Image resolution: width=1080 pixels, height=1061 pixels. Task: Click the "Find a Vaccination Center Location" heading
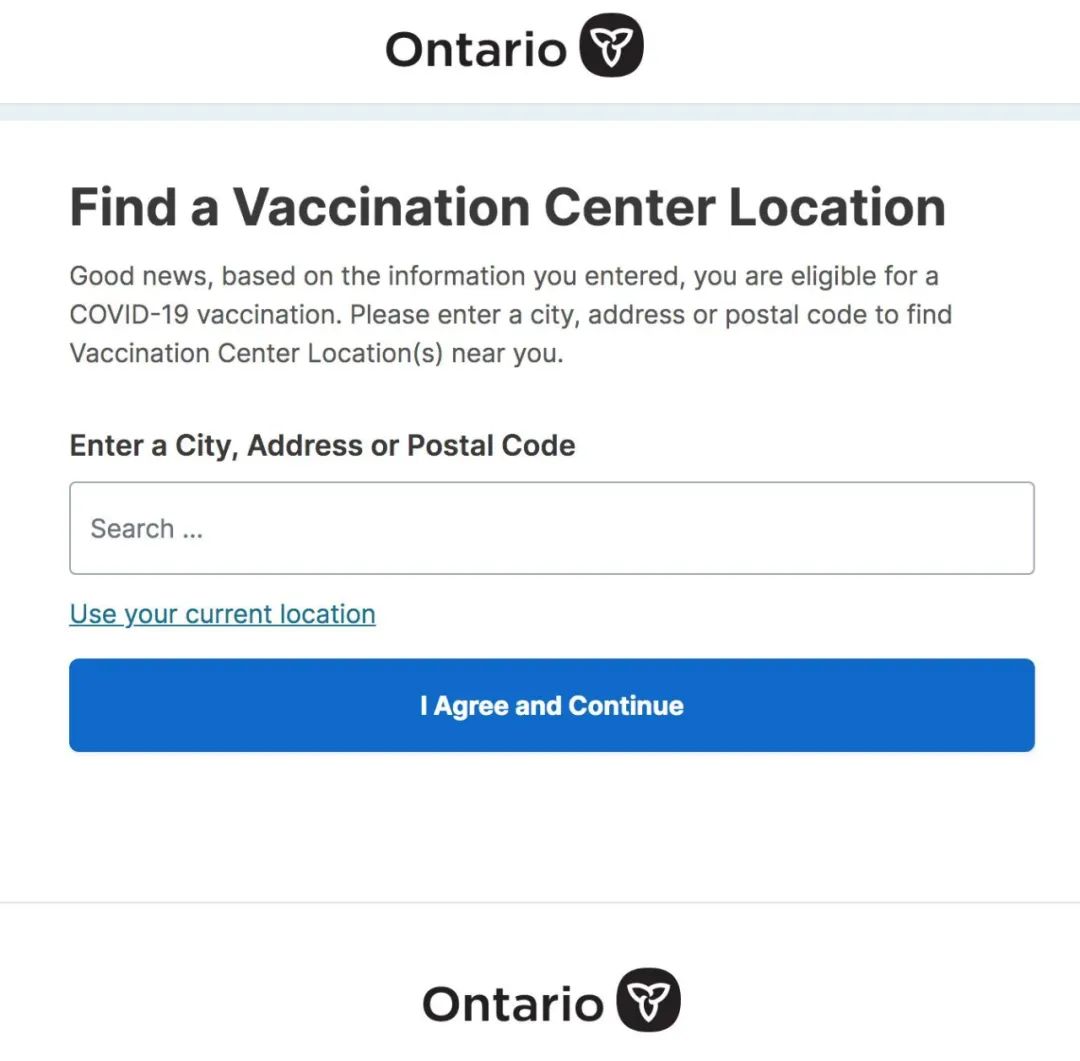tap(508, 207)
